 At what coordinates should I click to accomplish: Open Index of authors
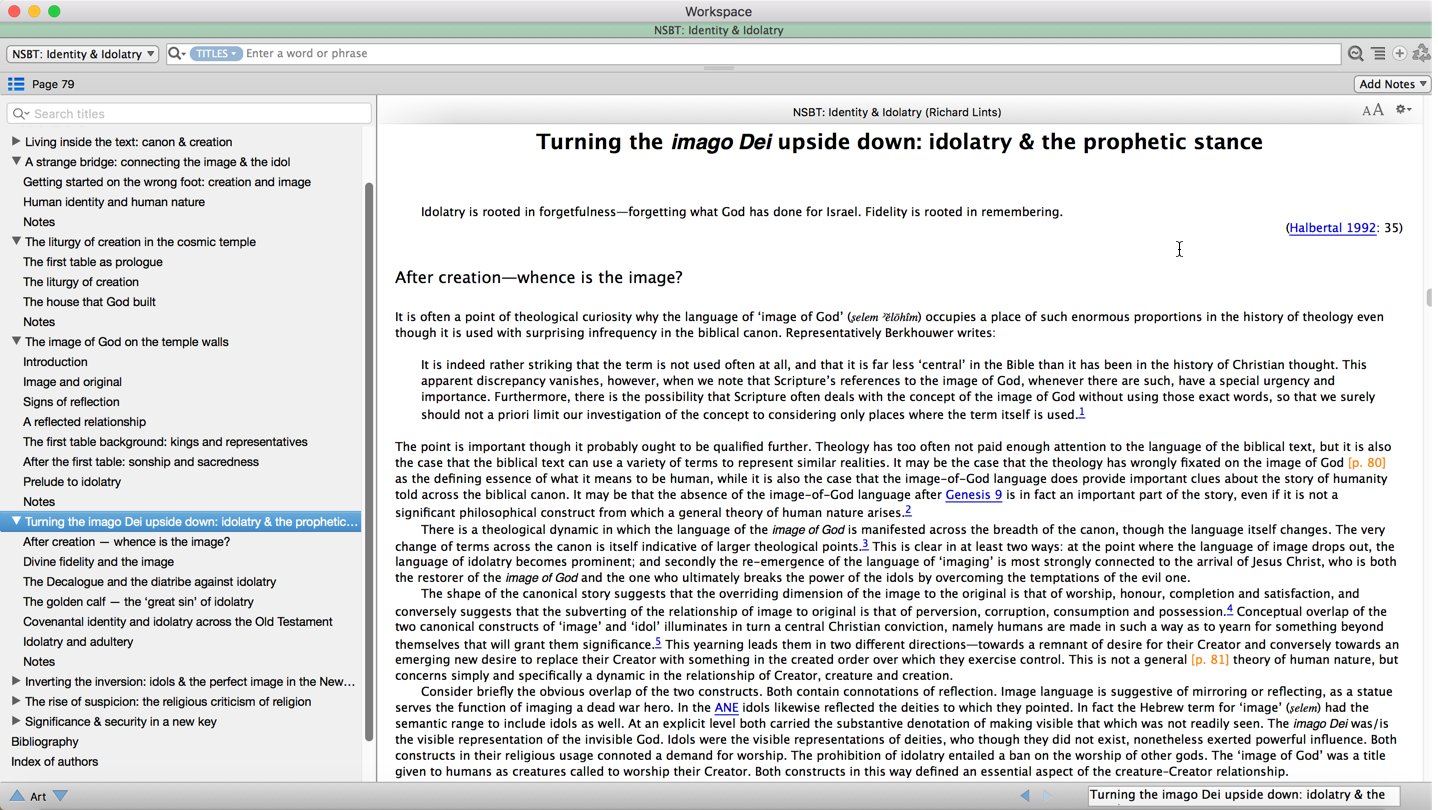pyautogui.click(x=54, y=762)
